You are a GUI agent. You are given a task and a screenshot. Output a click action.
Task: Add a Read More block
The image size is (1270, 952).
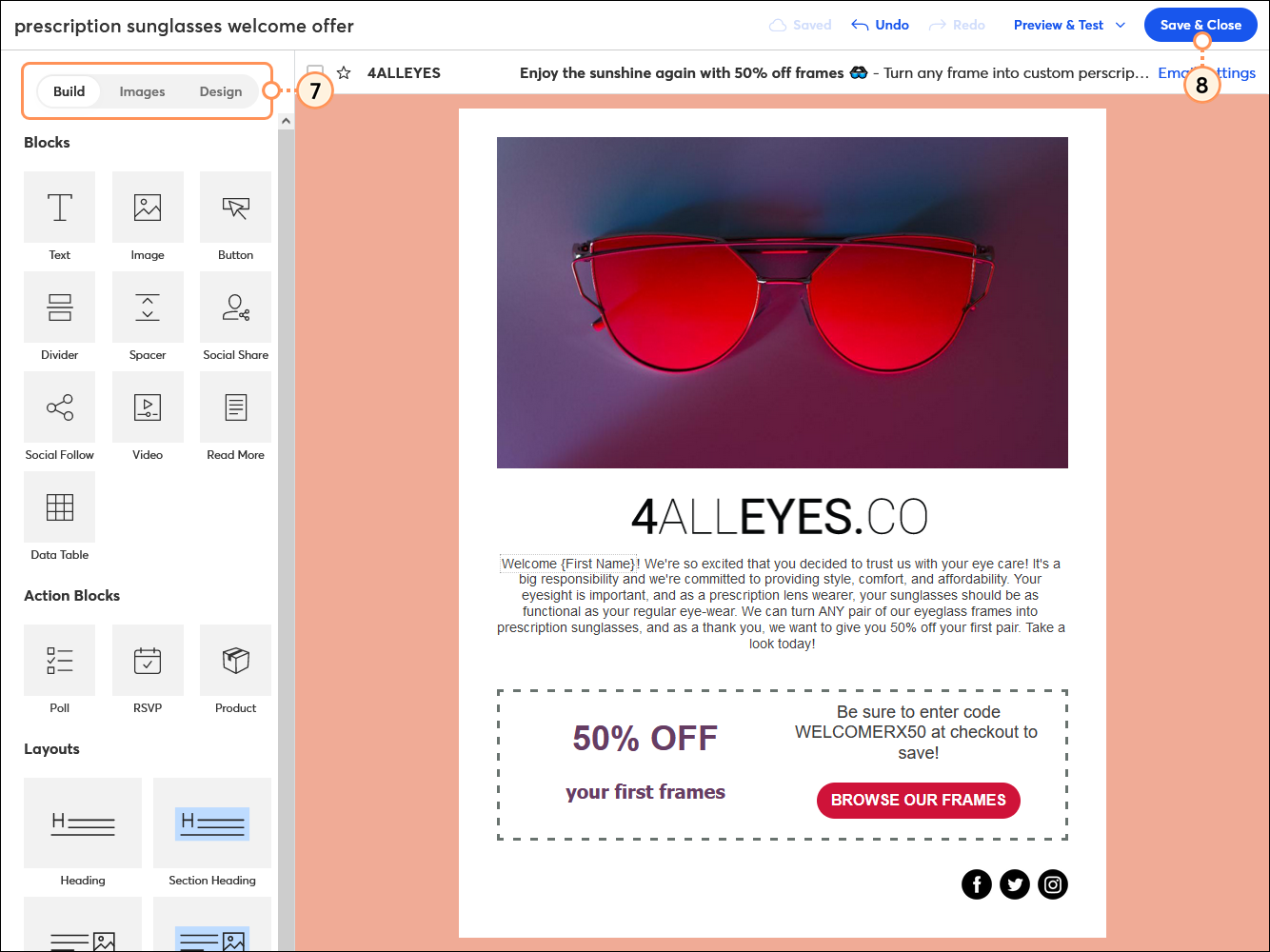pos(235,407)
